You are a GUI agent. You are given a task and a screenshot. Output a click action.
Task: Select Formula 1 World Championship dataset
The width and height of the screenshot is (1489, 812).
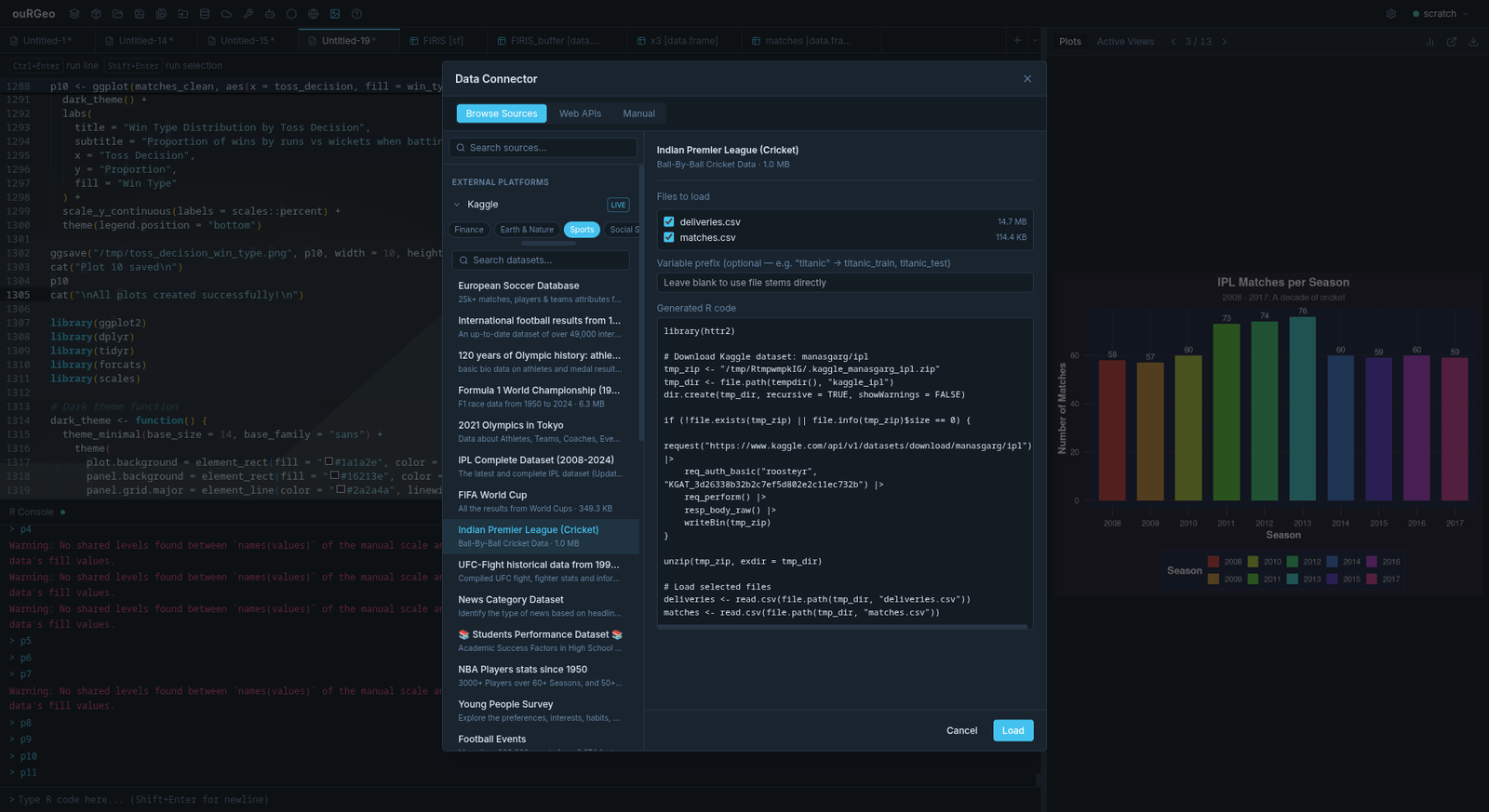tap(541, 397)
